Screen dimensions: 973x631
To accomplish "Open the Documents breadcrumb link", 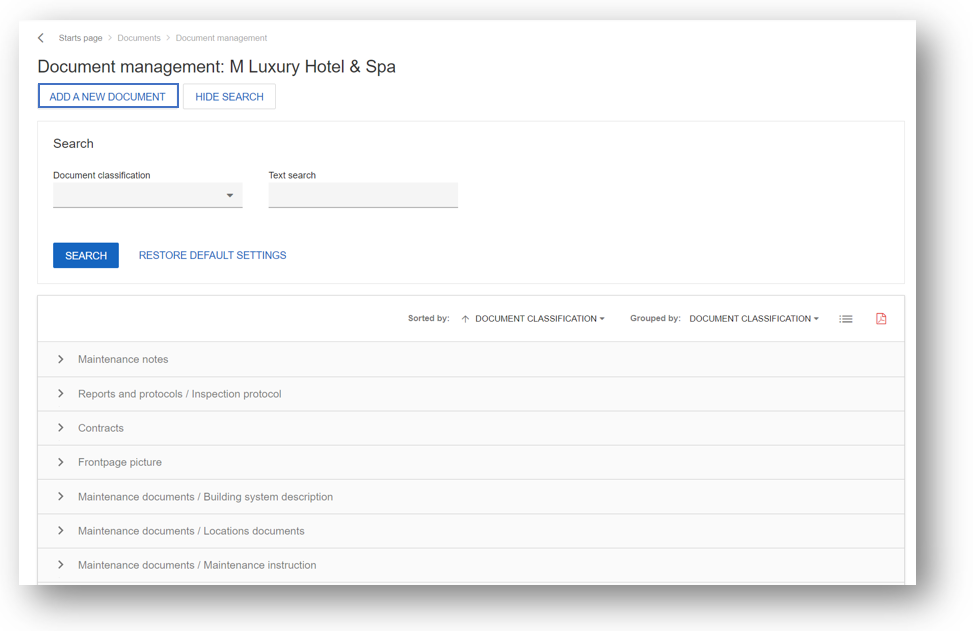I will [138, 37].
